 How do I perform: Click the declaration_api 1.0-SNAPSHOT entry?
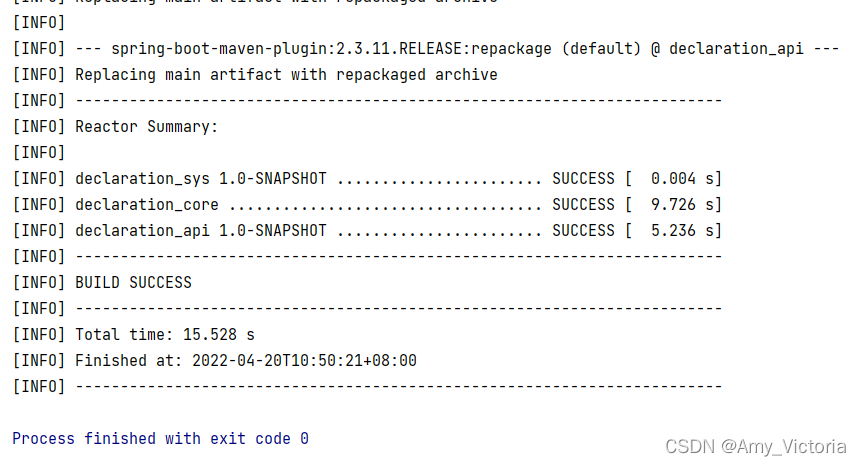(201, 231)
